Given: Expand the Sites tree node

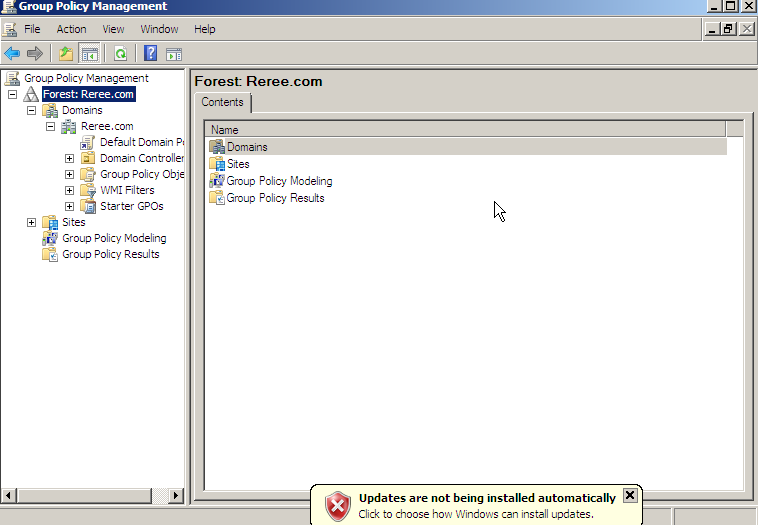Looking at the screenshot, I should click(31, 222).
